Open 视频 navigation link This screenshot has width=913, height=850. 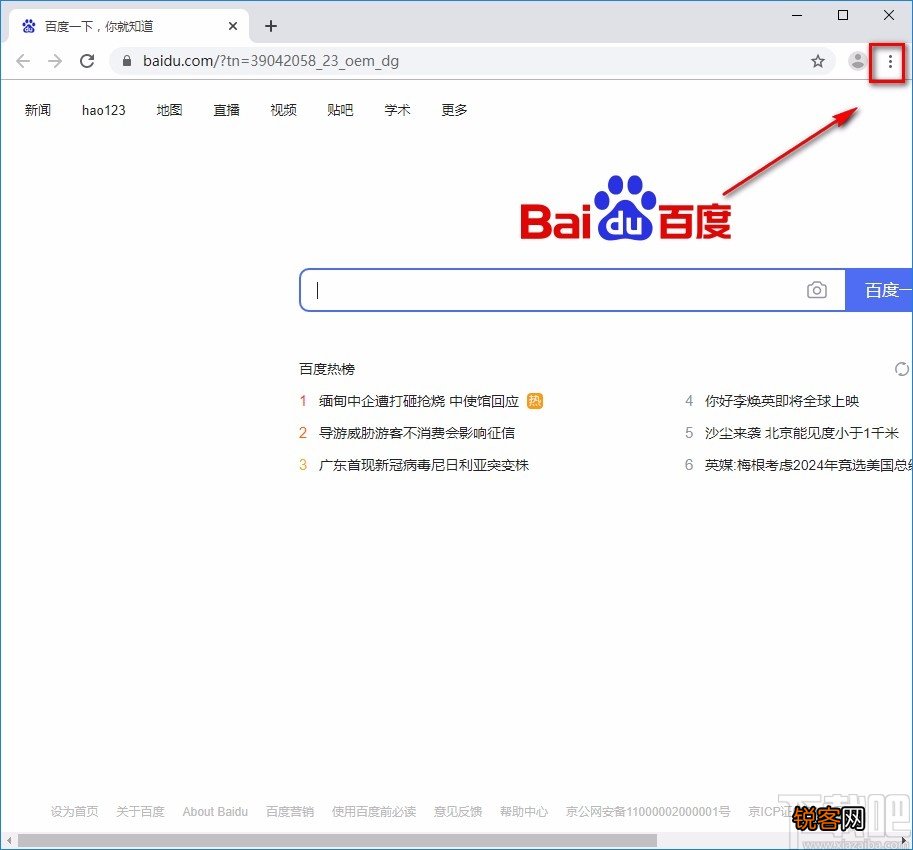284,110
